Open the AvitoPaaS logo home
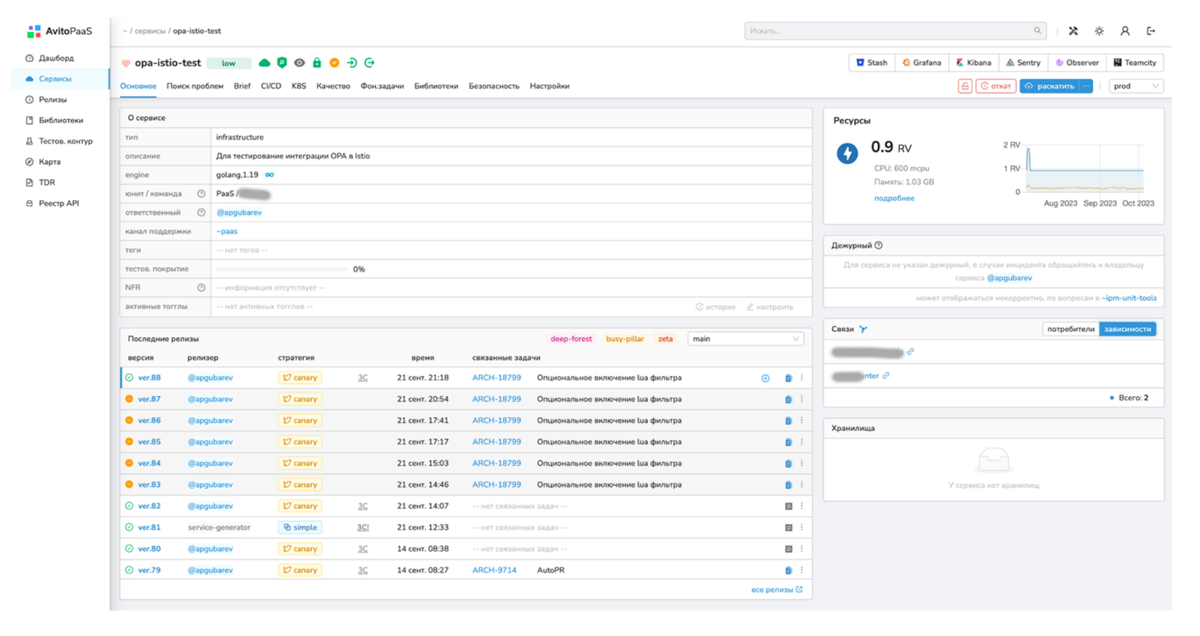Viewport: 1200px width, 636px height. coord(61,31)
